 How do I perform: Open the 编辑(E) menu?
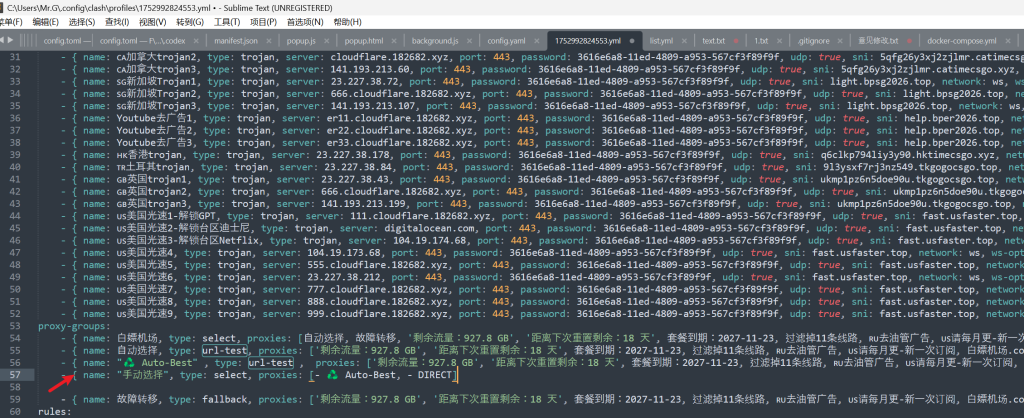45,21
